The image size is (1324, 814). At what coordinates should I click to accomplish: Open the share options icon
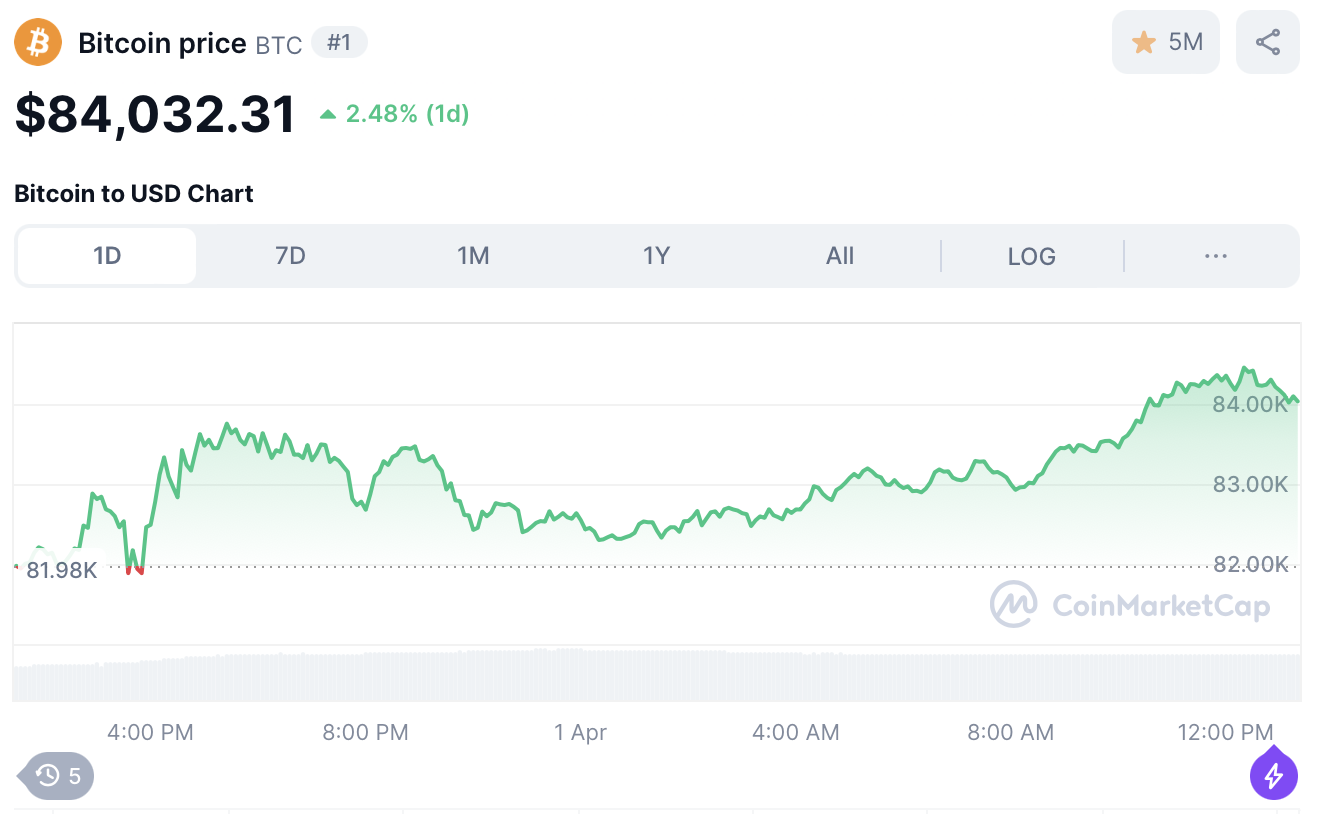pyautogui.click(x=1267, y=41)
